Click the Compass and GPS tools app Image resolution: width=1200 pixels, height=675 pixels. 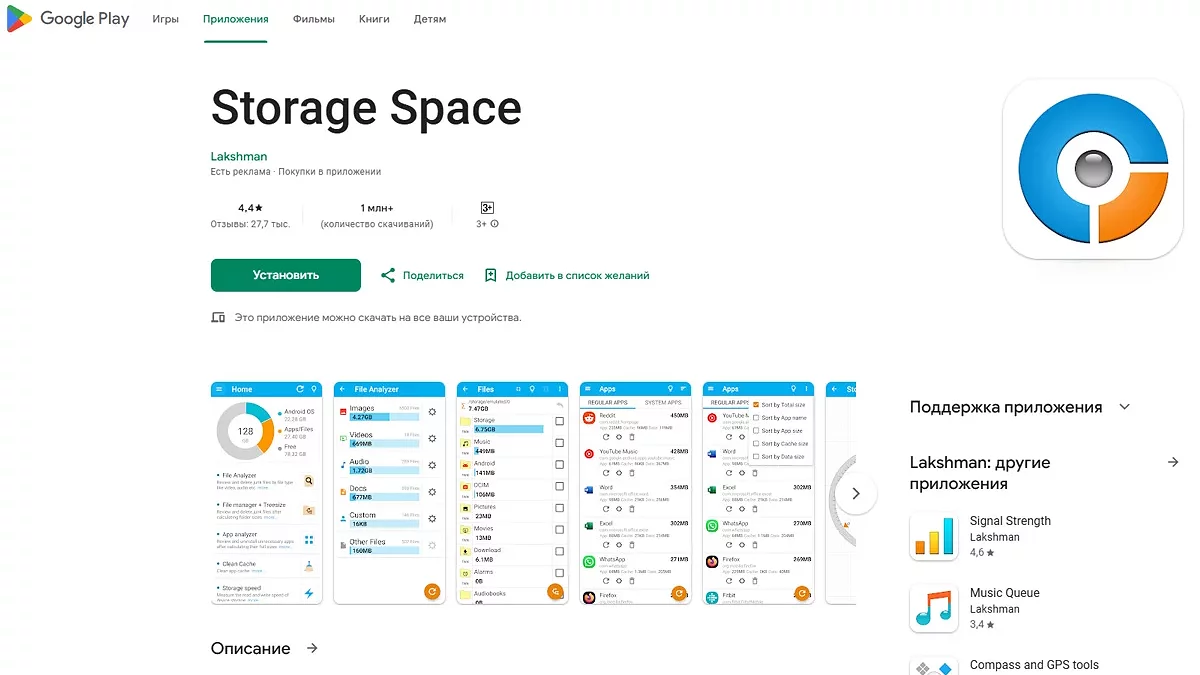(x=1033, y=665)
